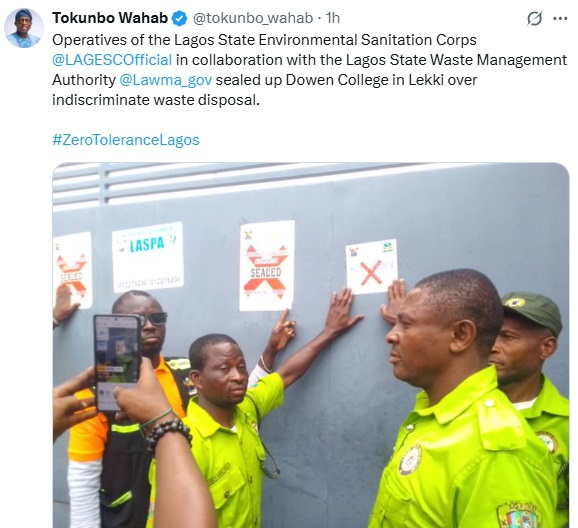Click the red X notice in photo
The image size is (578, 528).
point(372,266)
